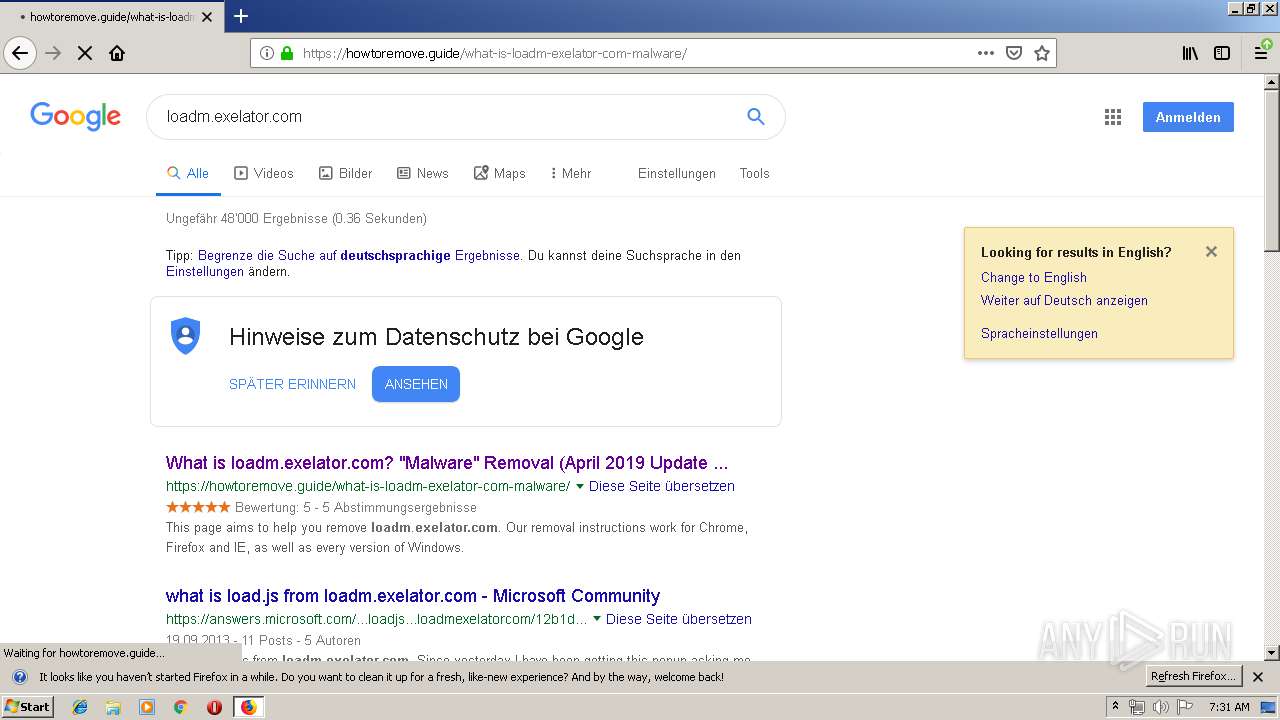Open the search Tools option

[x=754, y=174]
